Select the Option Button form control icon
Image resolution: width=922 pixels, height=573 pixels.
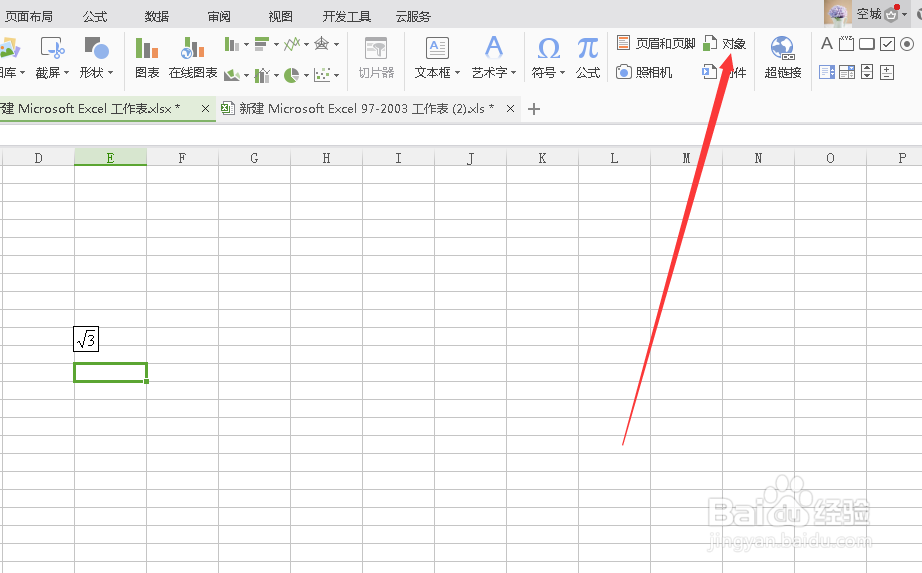tap(907, 44)
